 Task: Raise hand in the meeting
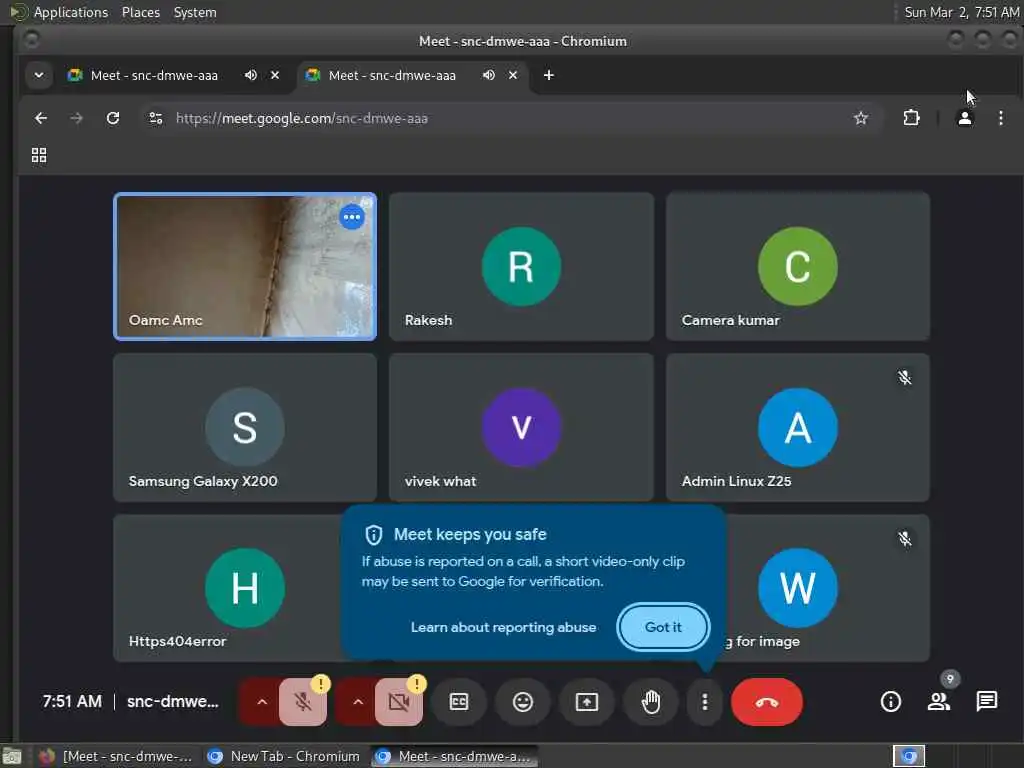click(x=650, y=702)
